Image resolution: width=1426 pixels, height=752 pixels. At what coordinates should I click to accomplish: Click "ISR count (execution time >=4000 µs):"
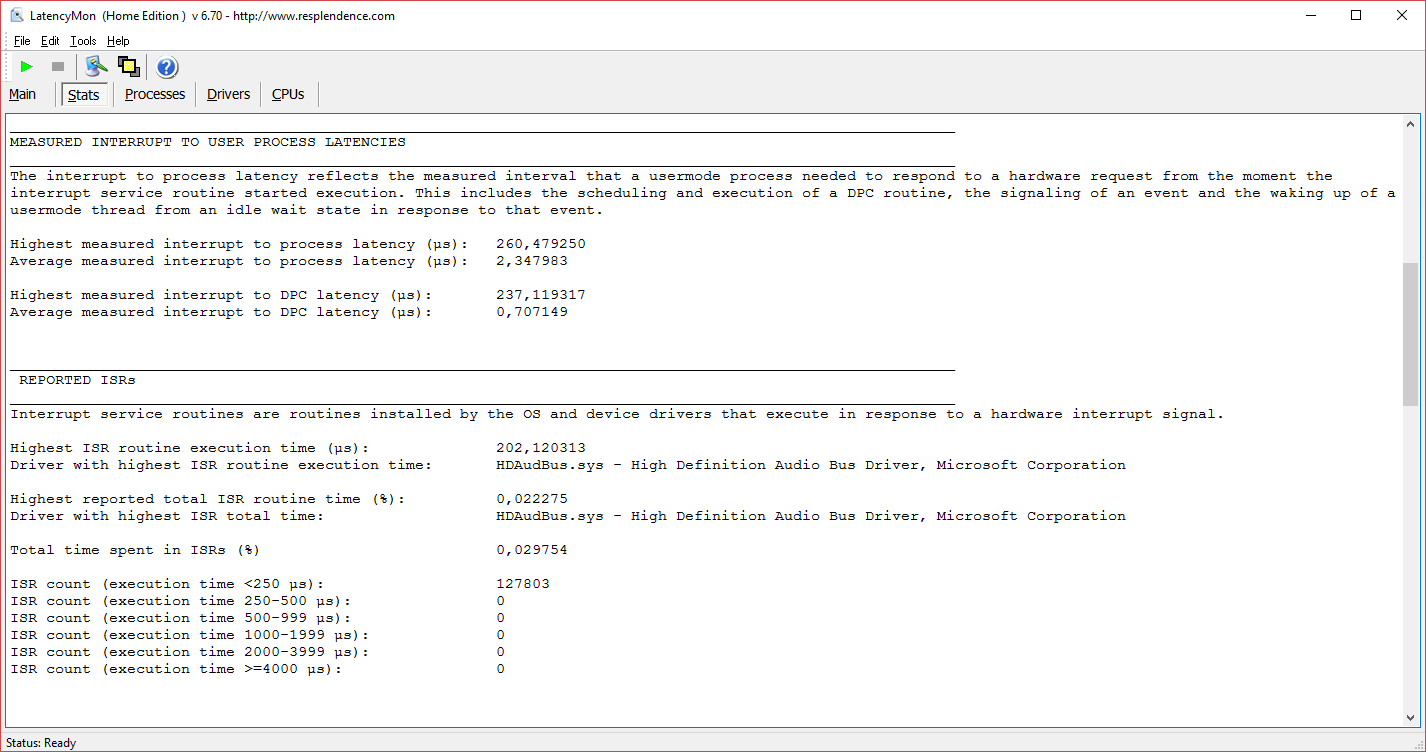click(x=176, y=669)
